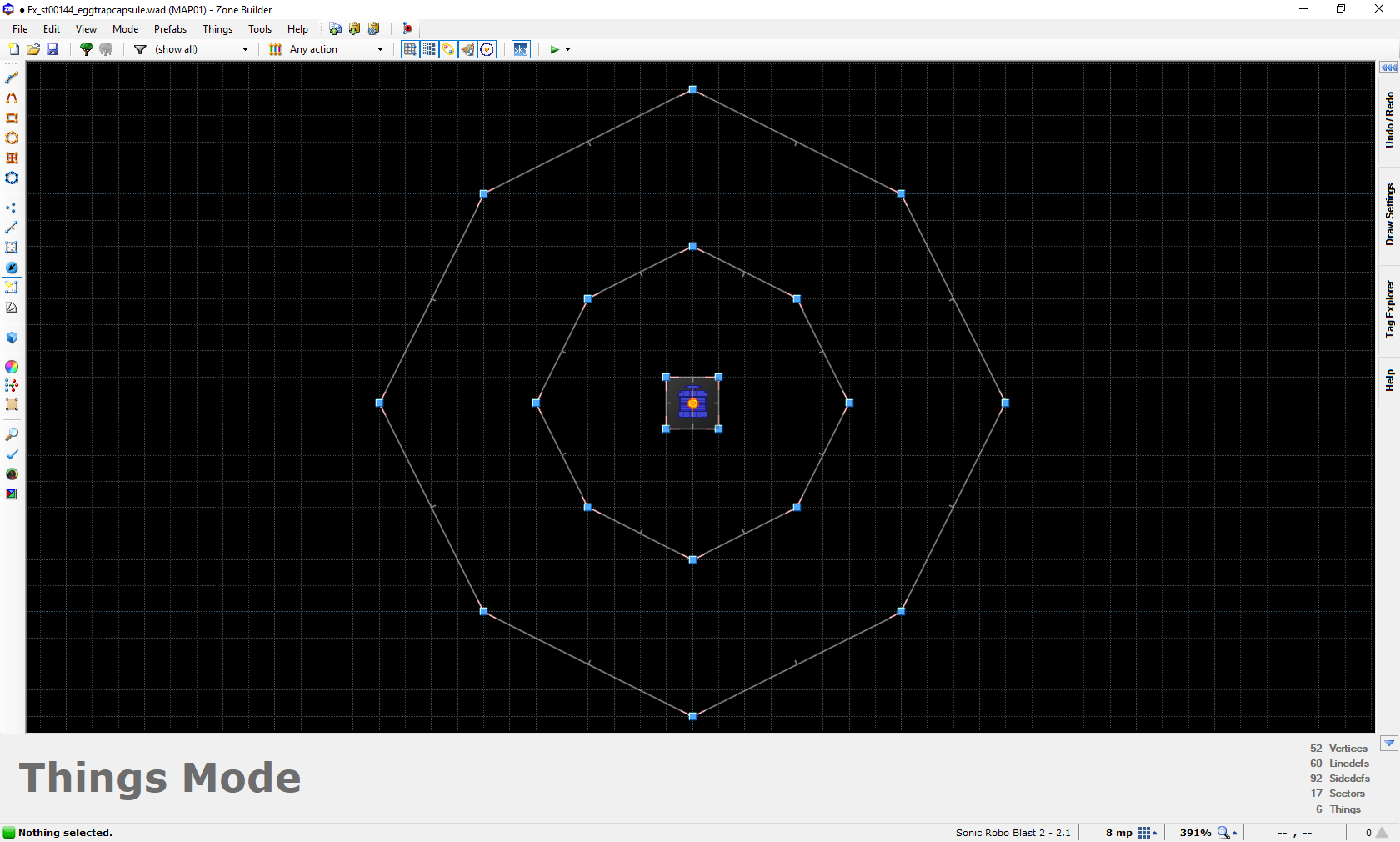Select the egg capsule thing at map center
This screenshot has height=842, width=1400.
692,403
